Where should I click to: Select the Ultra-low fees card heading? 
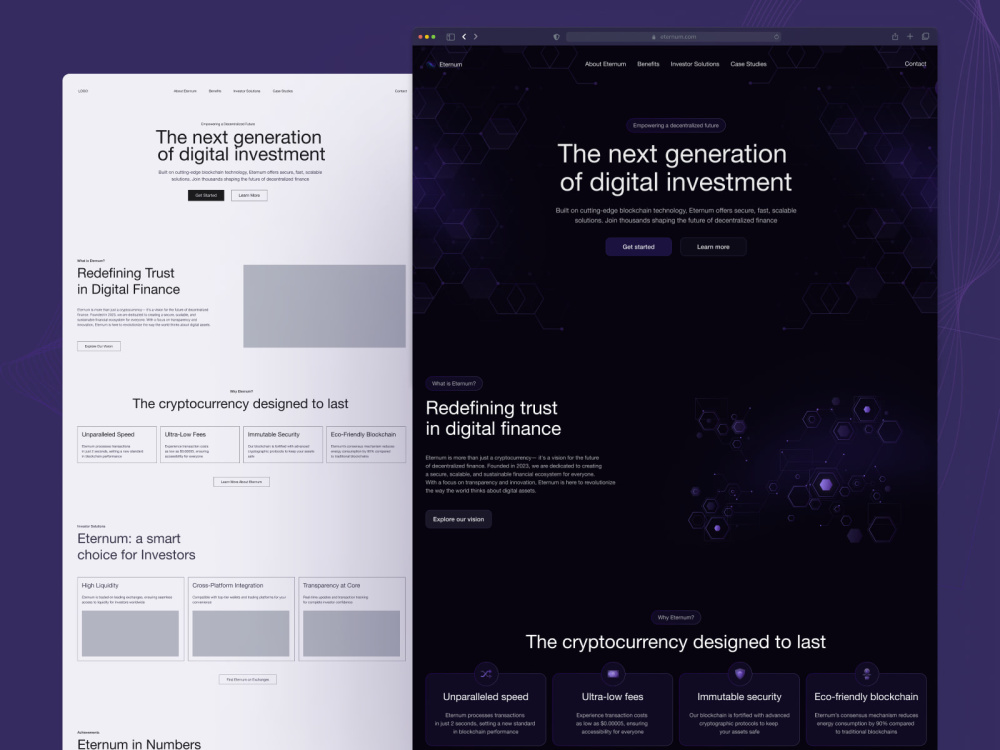[613, 697]
